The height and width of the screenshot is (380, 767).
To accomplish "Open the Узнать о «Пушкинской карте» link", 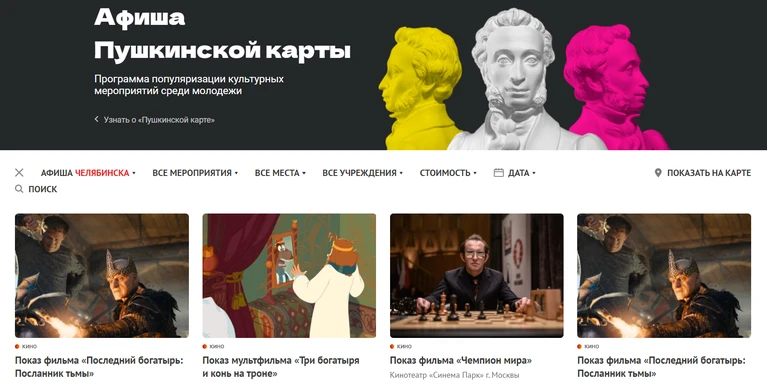I will tap(159, 120).
